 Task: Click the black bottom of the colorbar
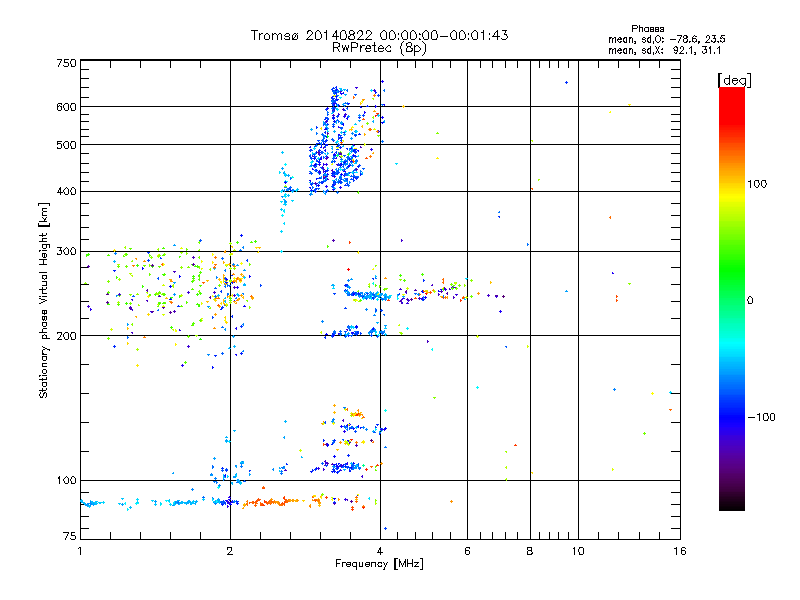[x=732, y=503]
